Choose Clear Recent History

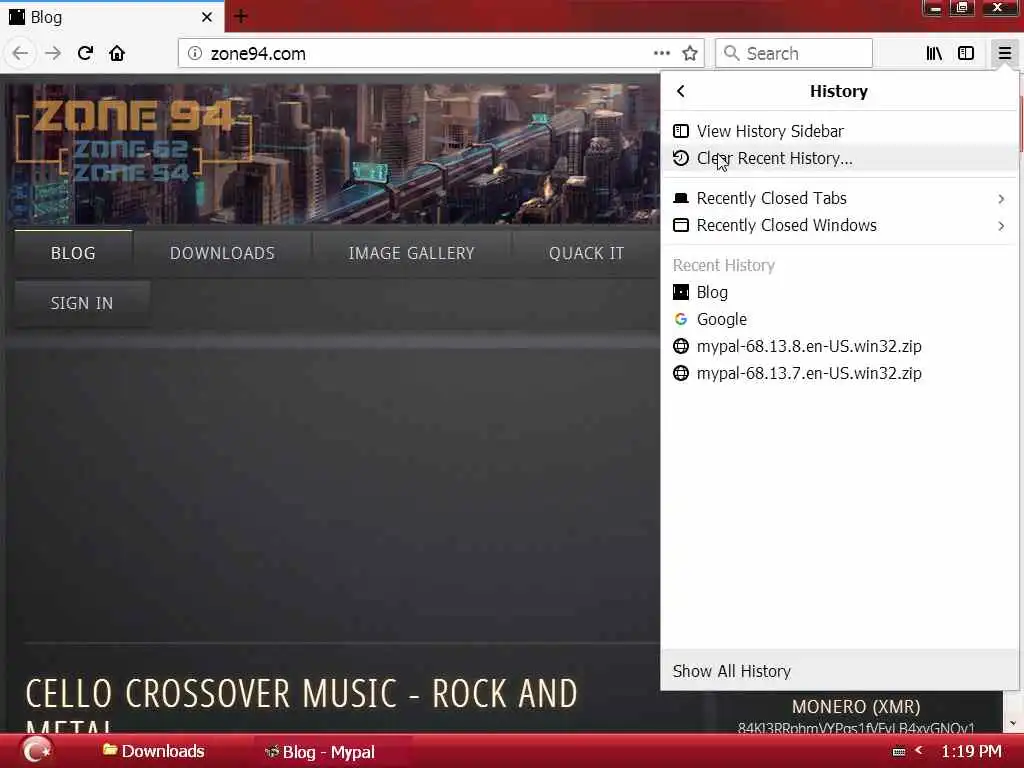pyautogui.click(x=839, y=159)
